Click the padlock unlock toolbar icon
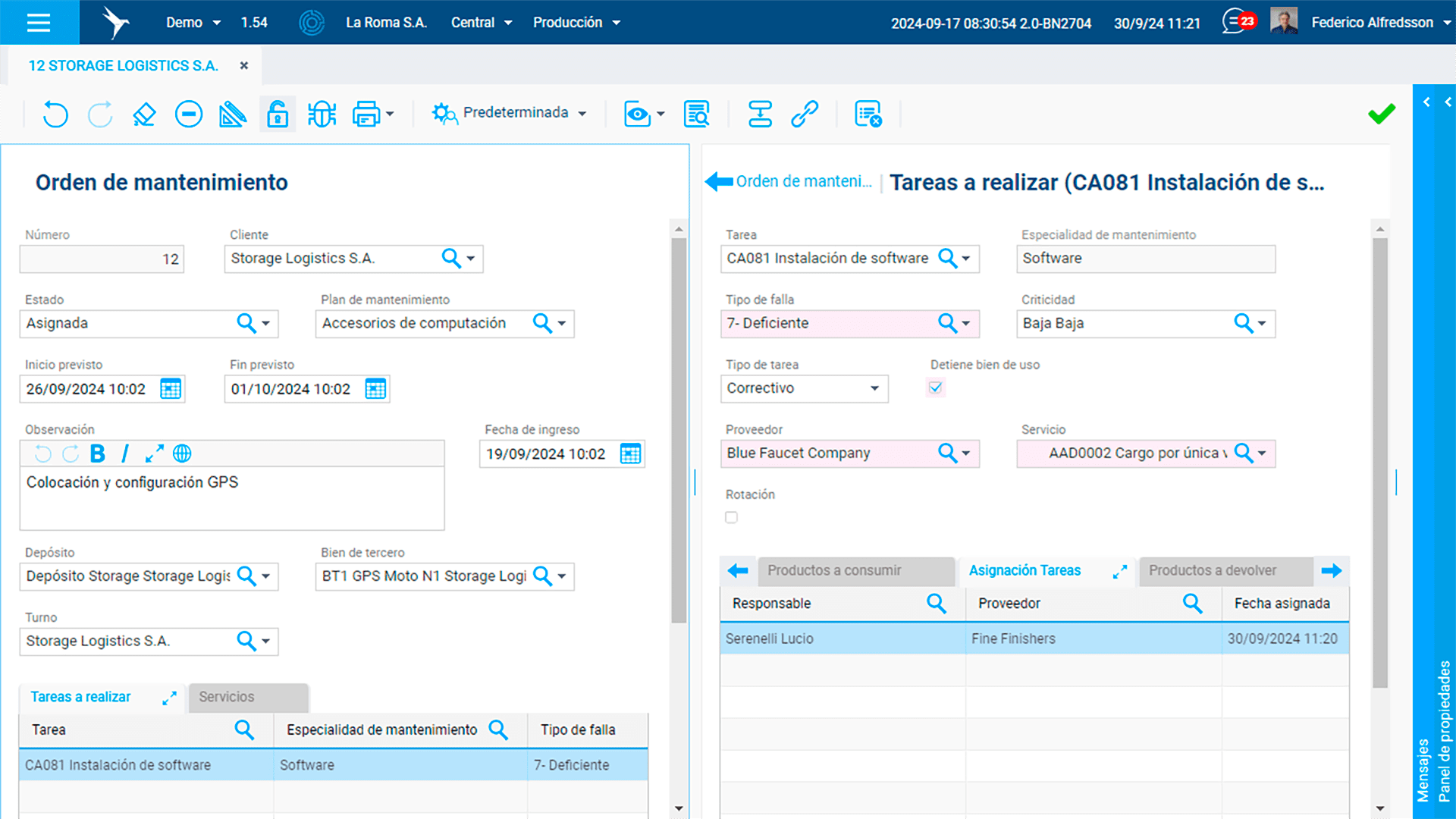 point(278,115)
